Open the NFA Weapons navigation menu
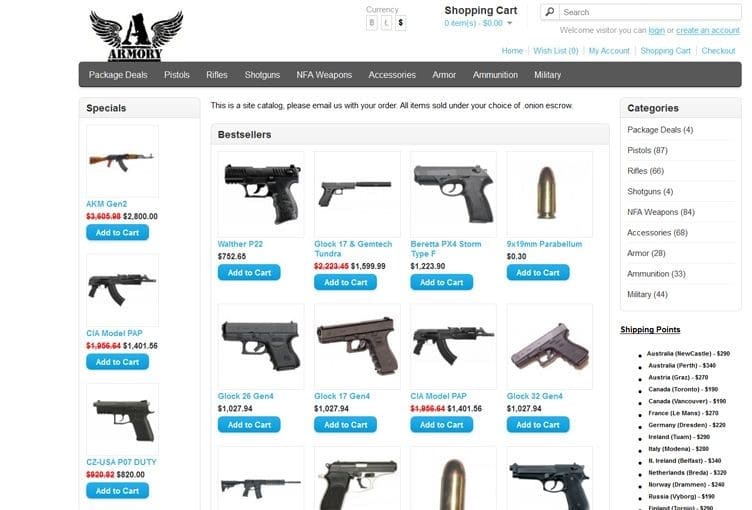The image size is (752, 510). click(x=324, y=75)
